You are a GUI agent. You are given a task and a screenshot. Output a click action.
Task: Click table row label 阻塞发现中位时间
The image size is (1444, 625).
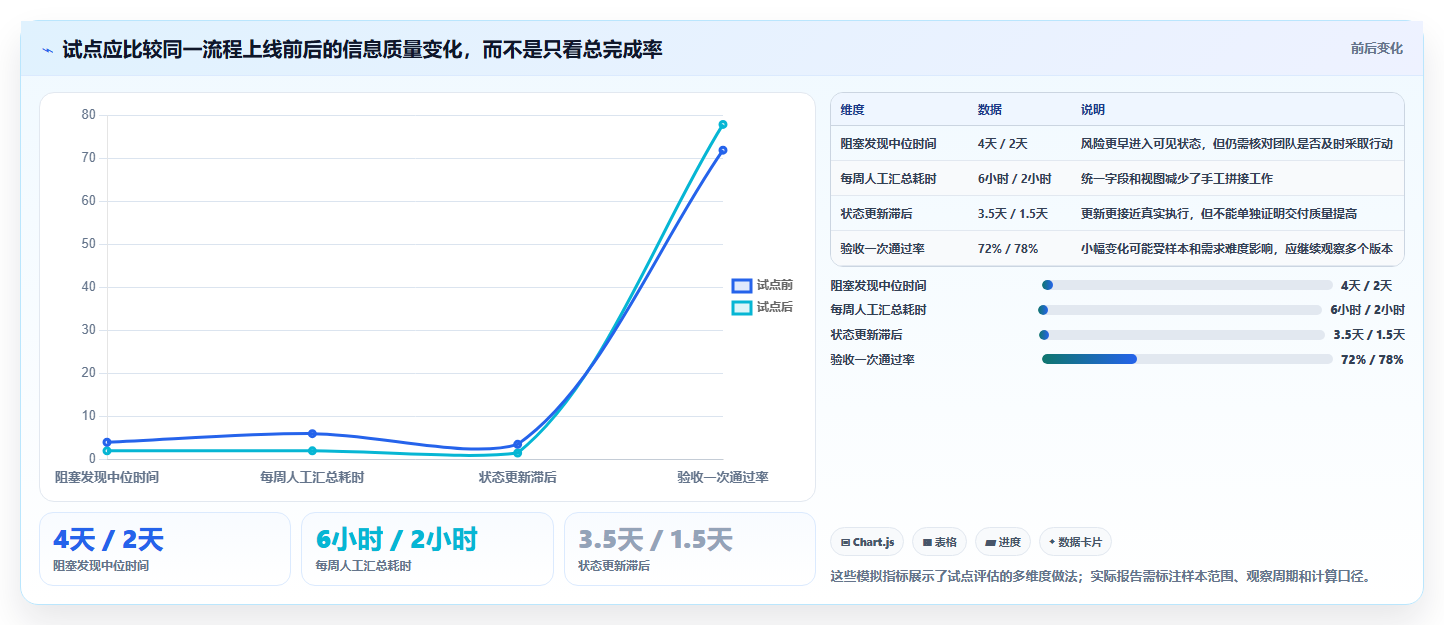889,144
